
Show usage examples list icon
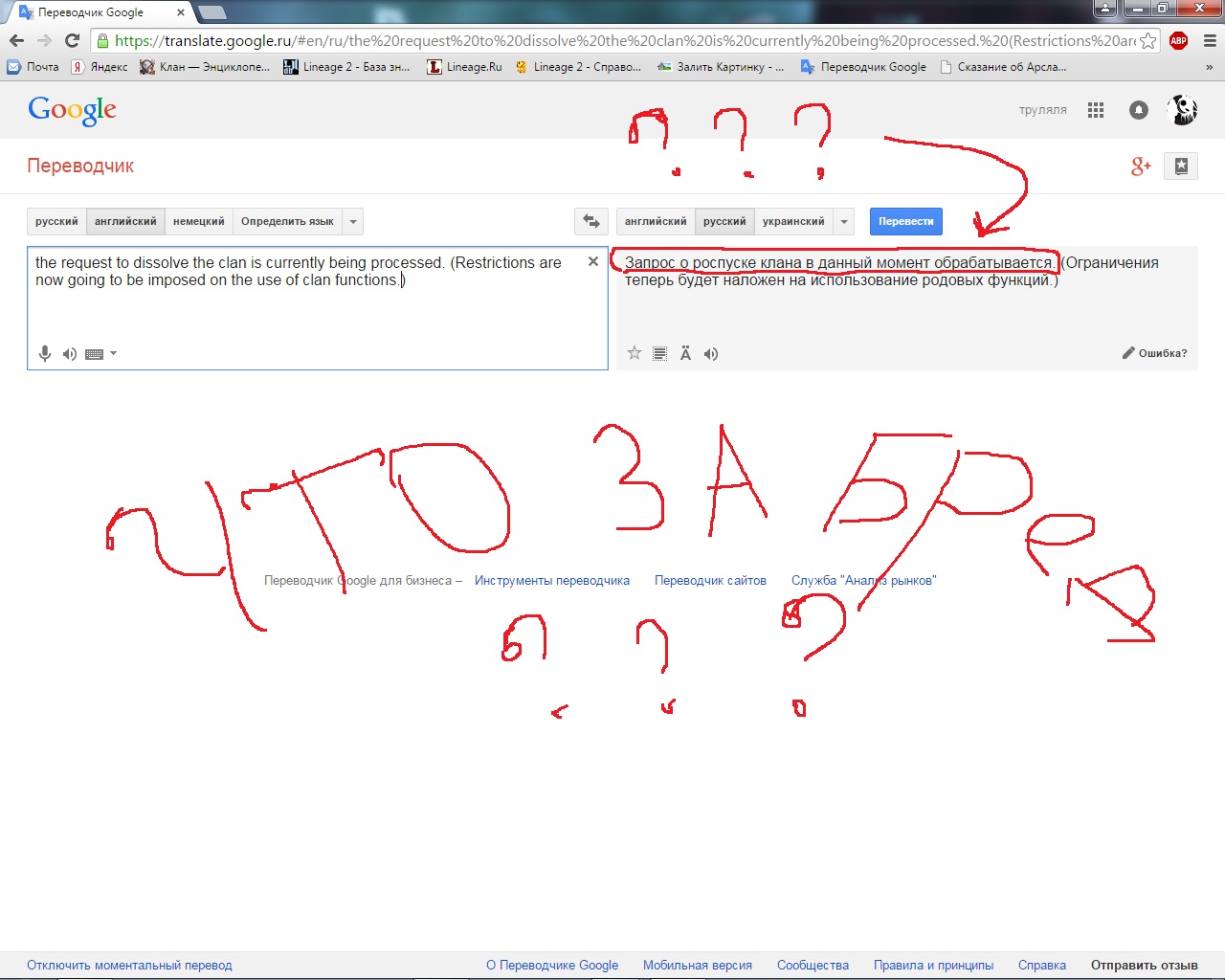pos(659,354)
